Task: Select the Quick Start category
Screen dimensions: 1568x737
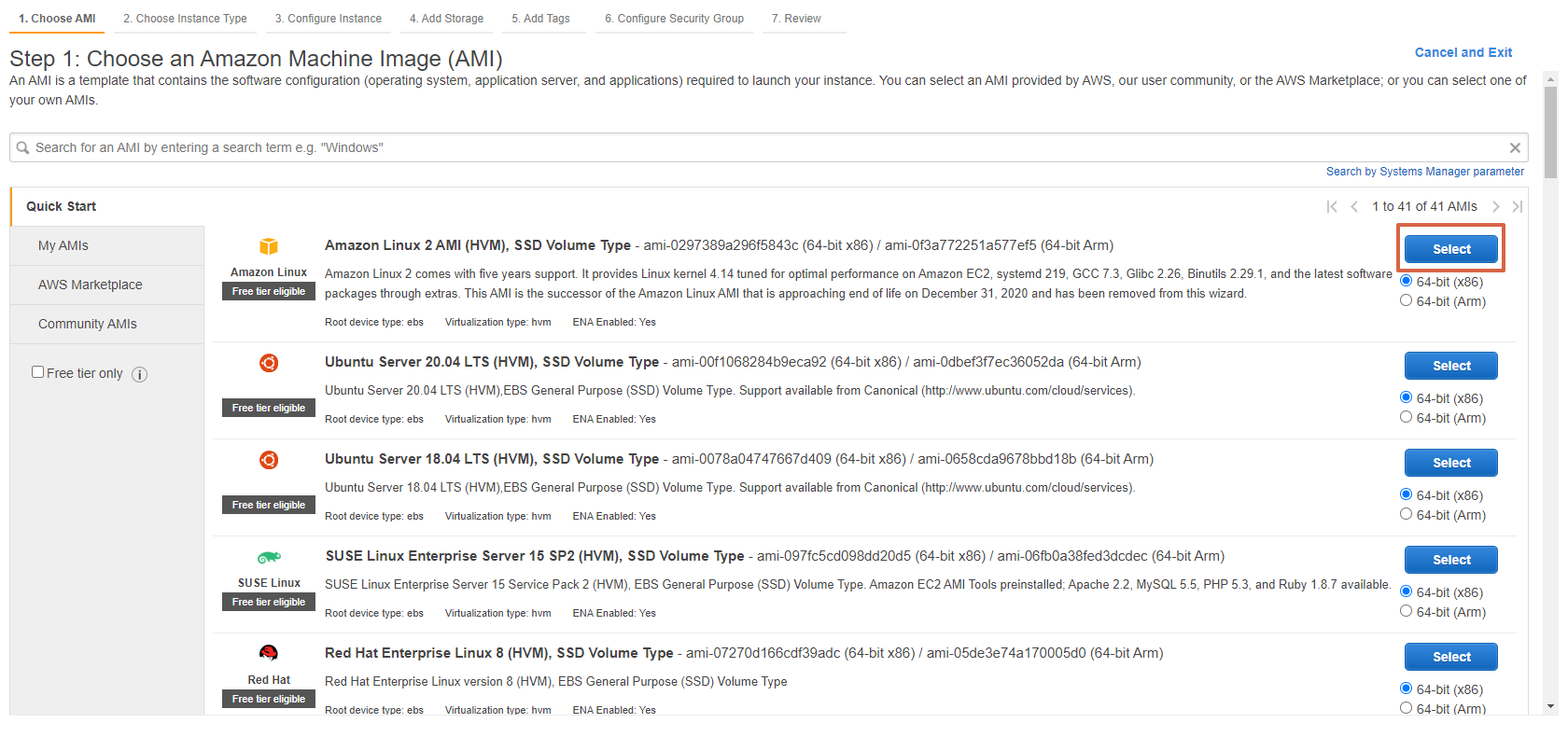Action: [107, 206]
